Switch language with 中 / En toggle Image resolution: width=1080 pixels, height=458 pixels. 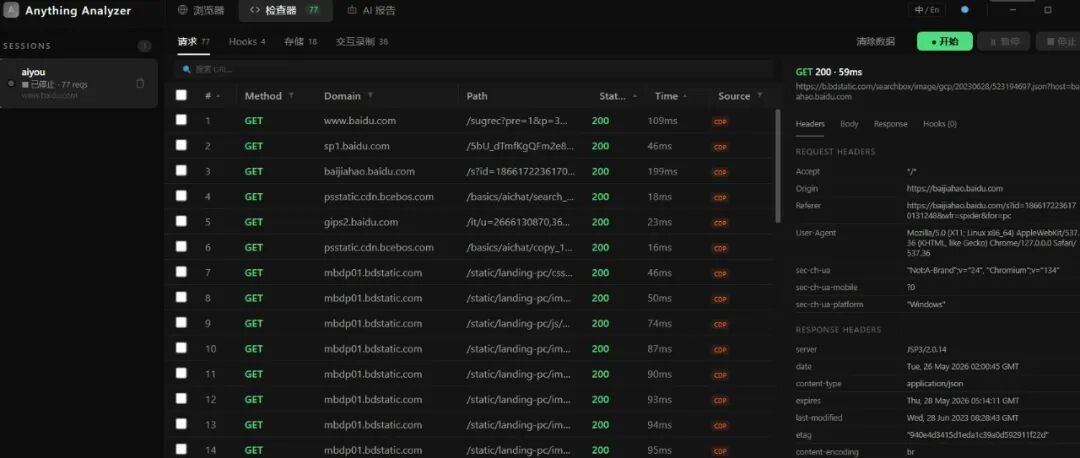point(926,10)
